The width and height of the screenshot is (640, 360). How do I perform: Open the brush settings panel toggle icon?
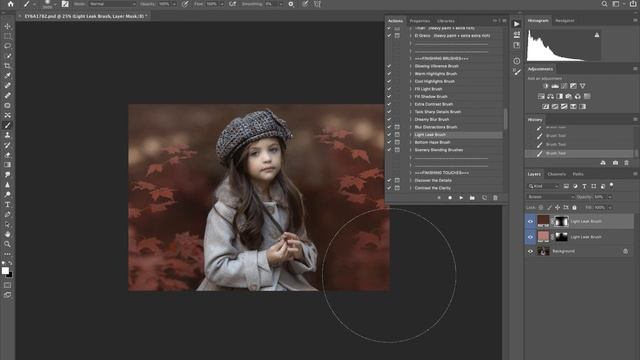coord(65,4)
